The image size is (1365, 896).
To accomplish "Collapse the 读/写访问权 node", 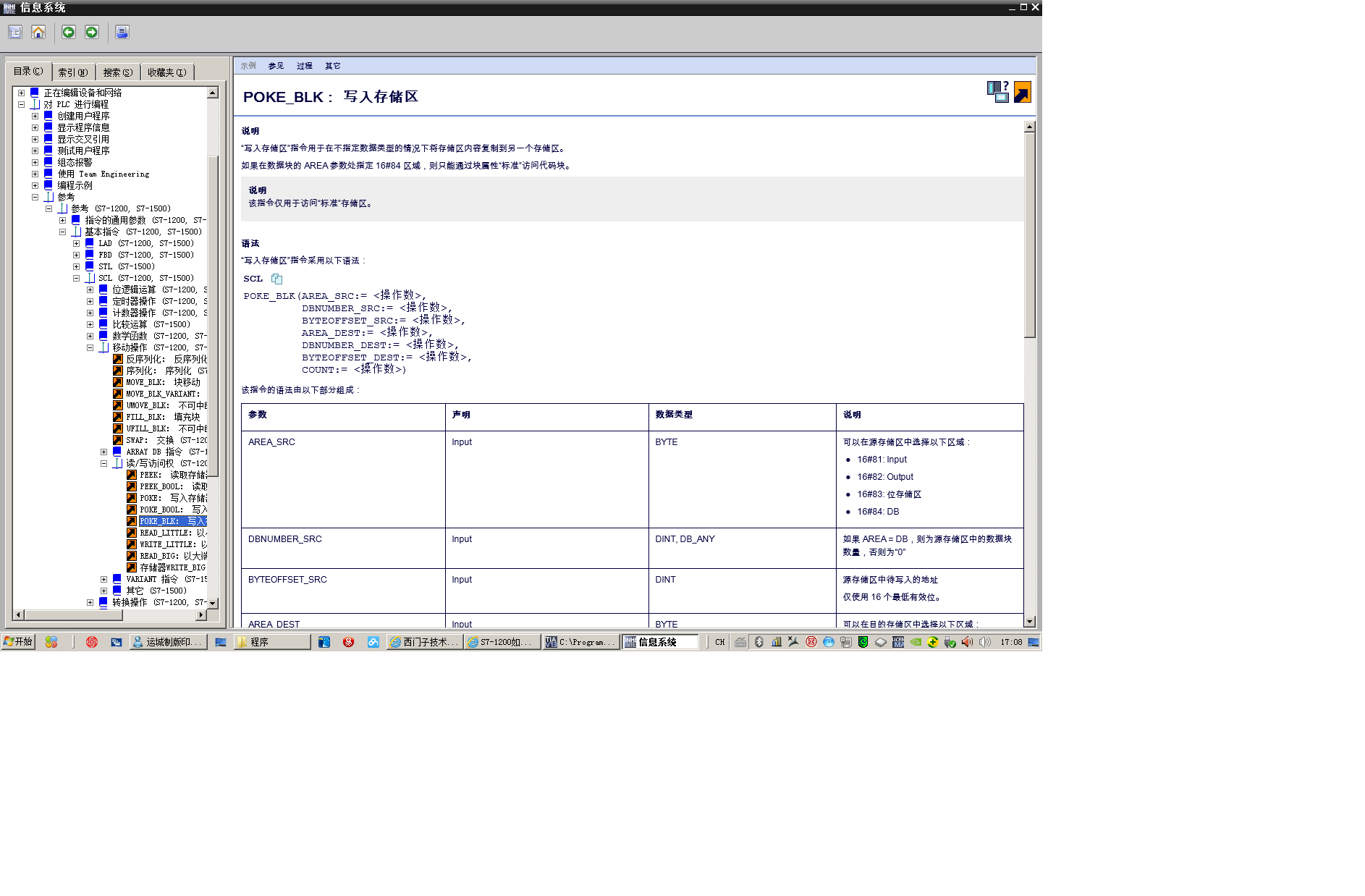I will pyautogui.click(x=103, y=463).
